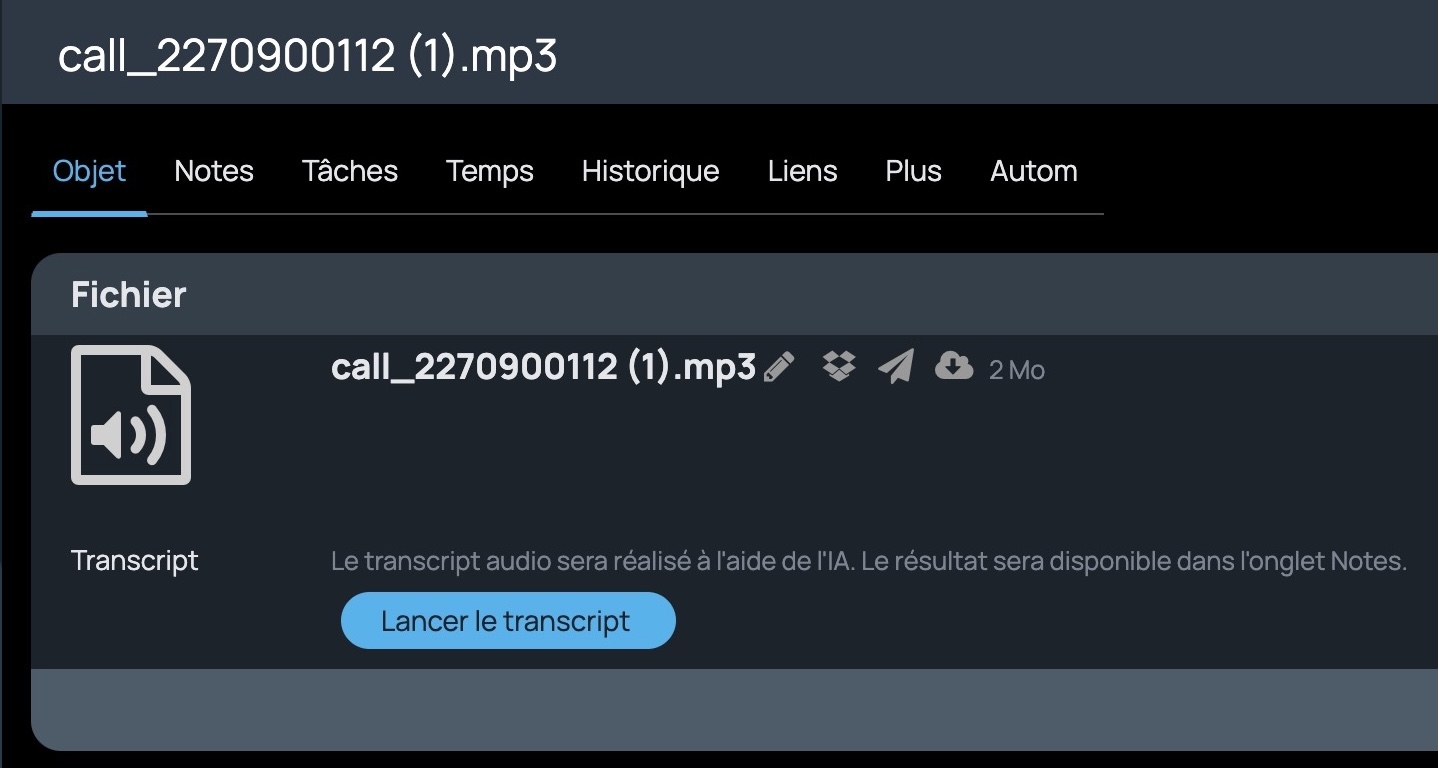Click the page title call_2270900112 (1).mp3
Screen dimensions: 1438x768
click(x=307, y=56)
